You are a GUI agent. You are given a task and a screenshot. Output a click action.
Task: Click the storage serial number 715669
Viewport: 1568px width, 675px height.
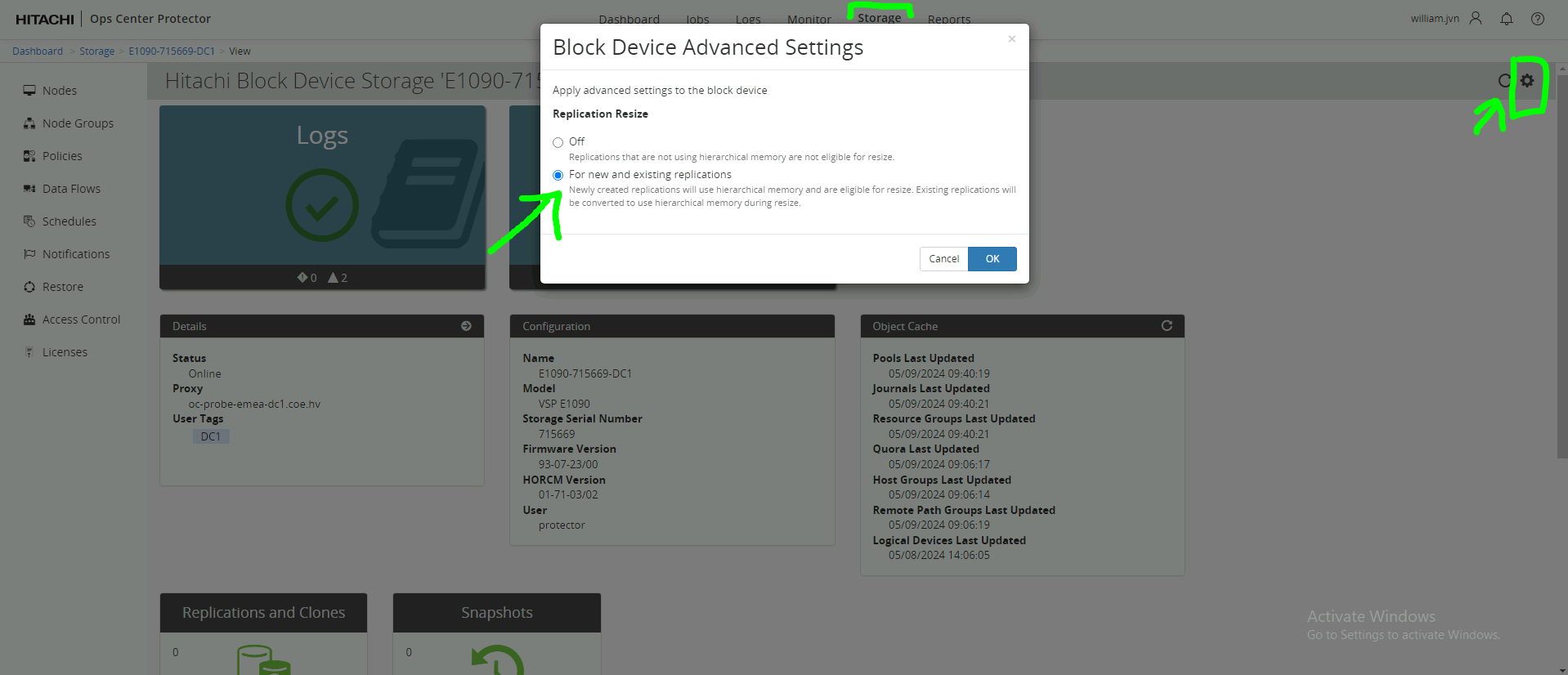557,434
